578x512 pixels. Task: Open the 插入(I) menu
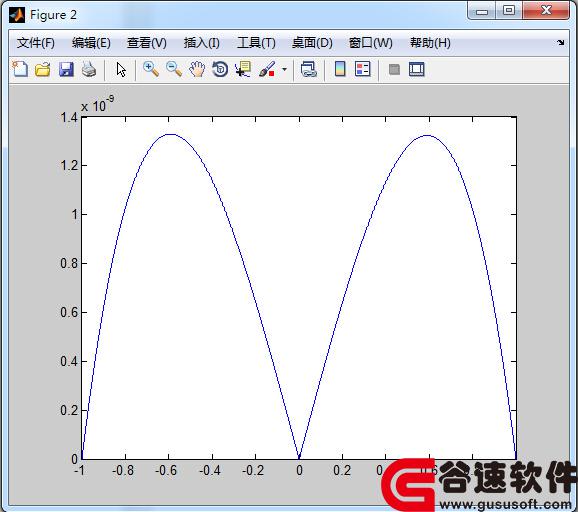(x=202, y=43)
